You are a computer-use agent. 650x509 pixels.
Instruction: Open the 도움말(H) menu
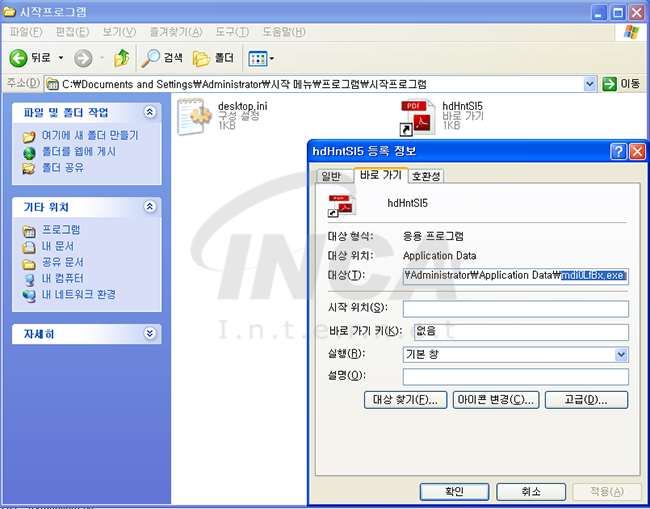284,32
